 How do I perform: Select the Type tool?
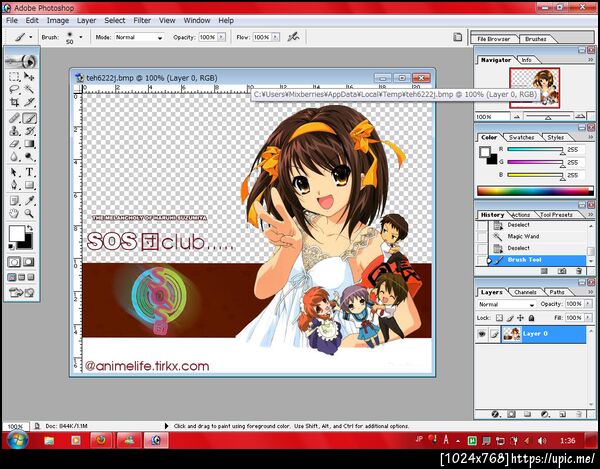click(29, 173)
